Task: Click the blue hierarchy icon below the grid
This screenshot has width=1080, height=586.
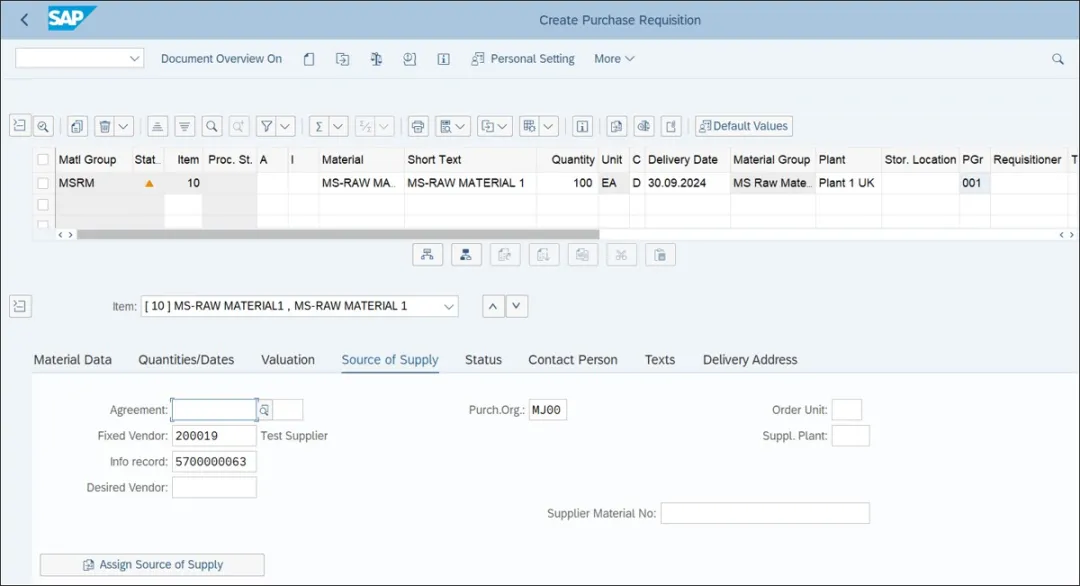Action: pos(466,255)
